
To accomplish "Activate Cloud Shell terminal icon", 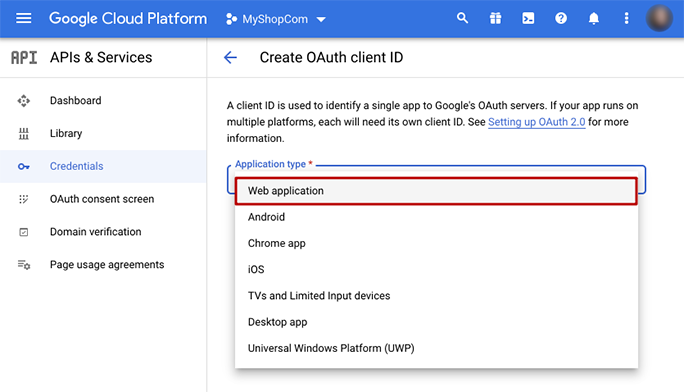I will point(528,18).
